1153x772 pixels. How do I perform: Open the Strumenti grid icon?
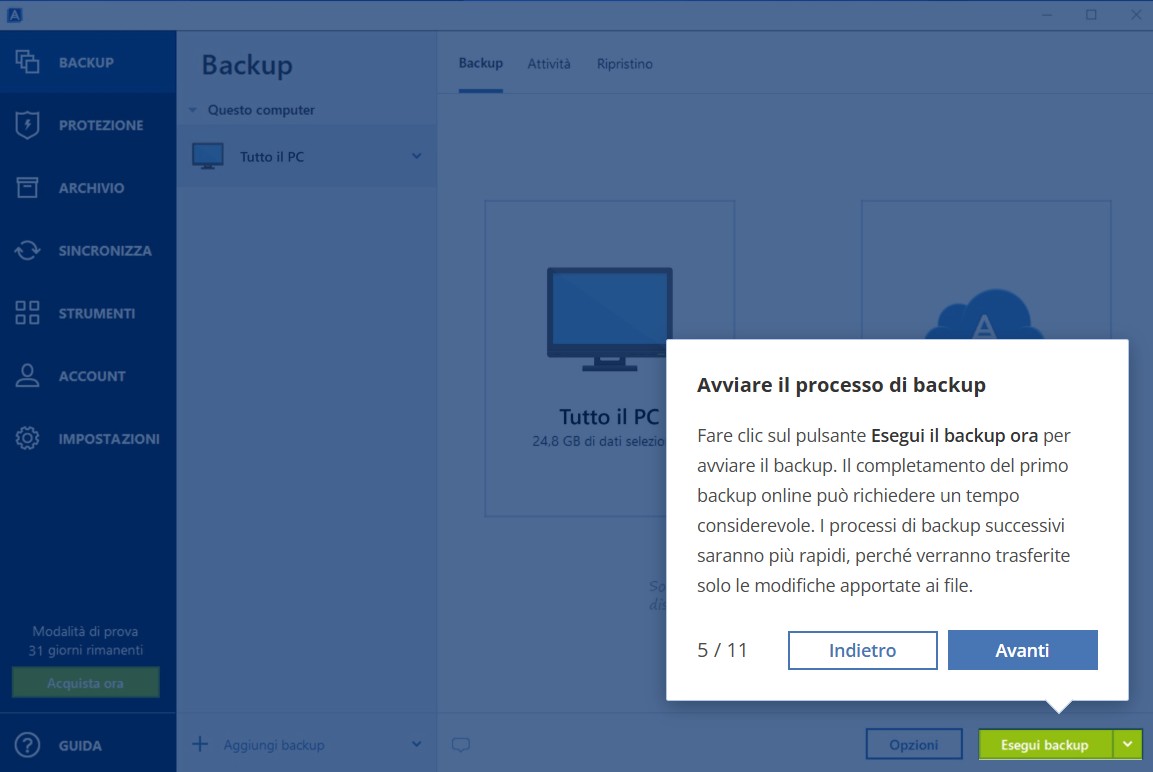(27, 313)
